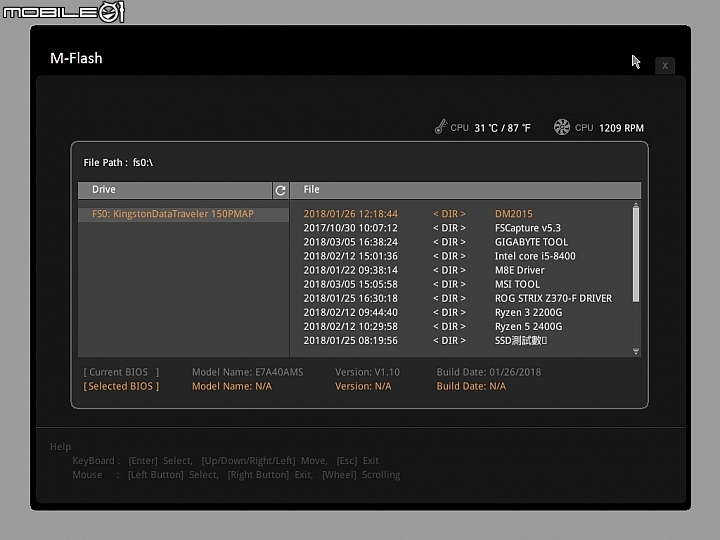Click date 2018/01/26 12:18:44
The image size is (720, 540).
[x=350, y=214]
